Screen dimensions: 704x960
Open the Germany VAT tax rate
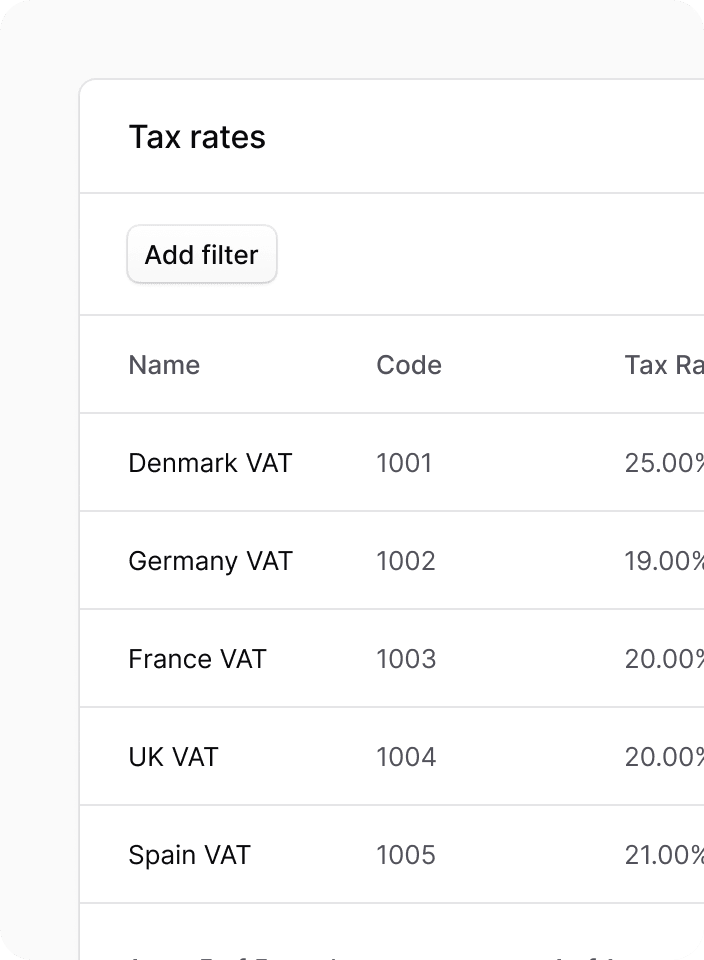tap(210, 561)
